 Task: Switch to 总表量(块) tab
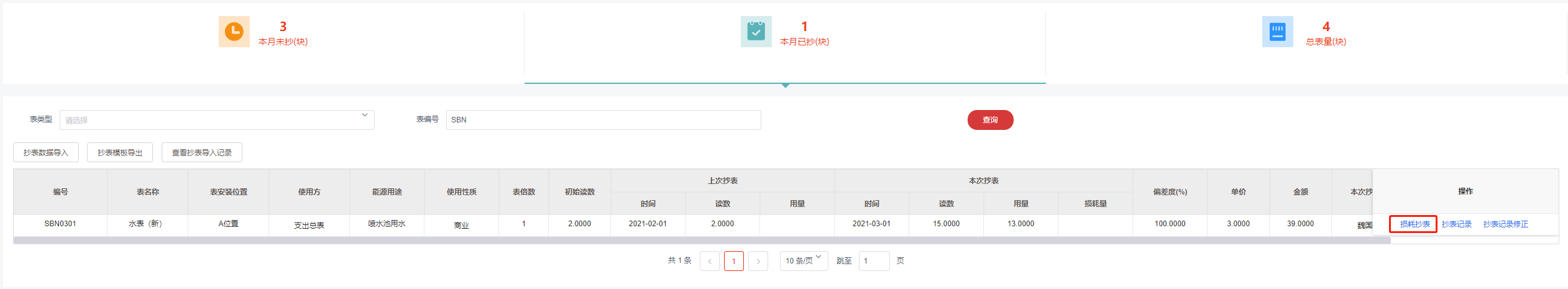pos(1326,42)
